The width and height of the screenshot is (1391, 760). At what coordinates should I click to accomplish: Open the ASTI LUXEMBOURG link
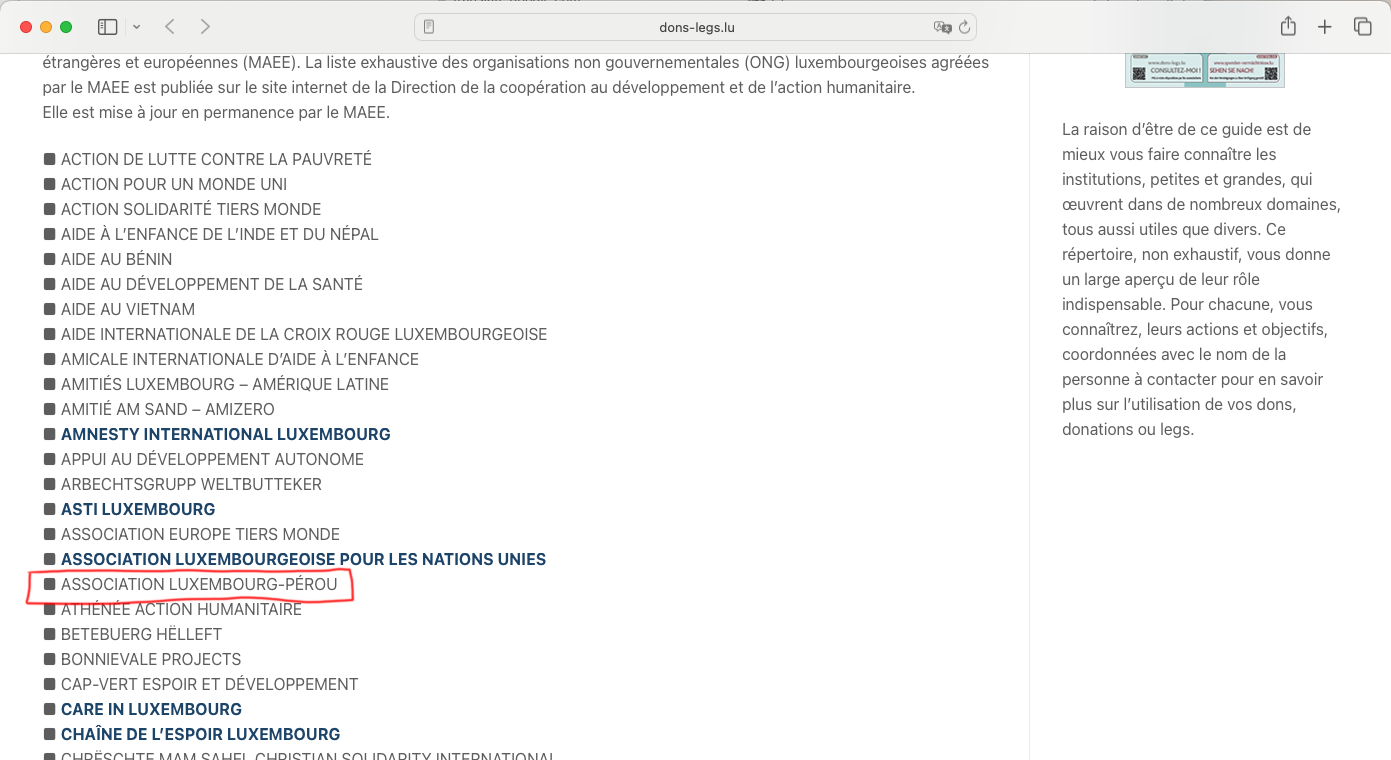138,509
